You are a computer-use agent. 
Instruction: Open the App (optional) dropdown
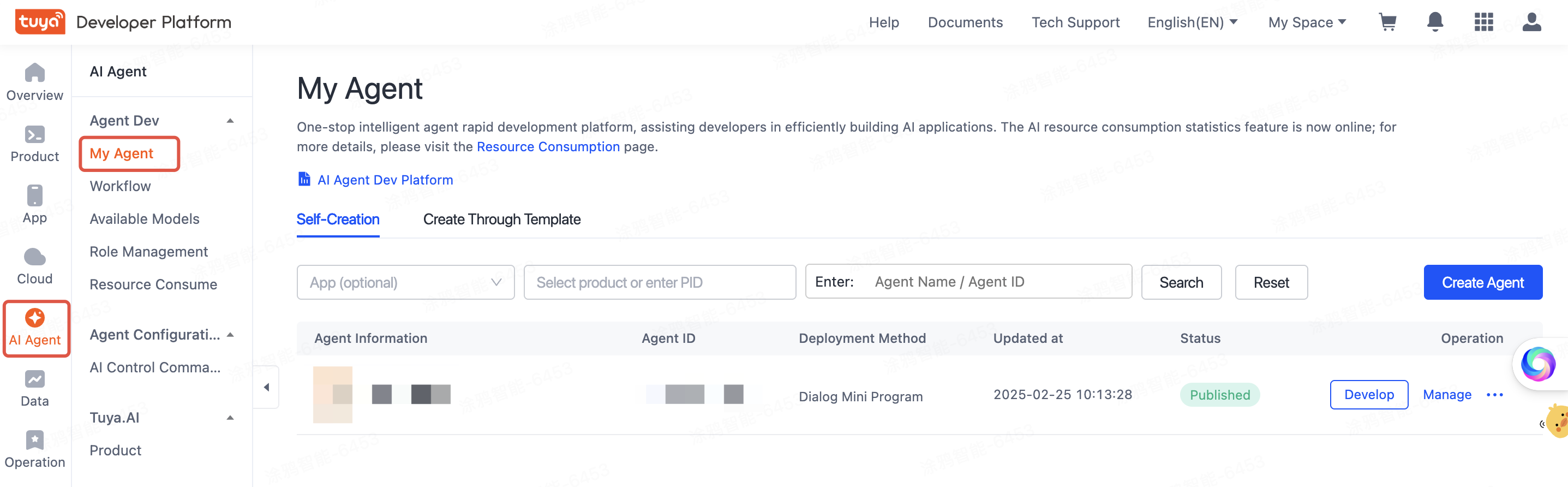tap(405, 282)
